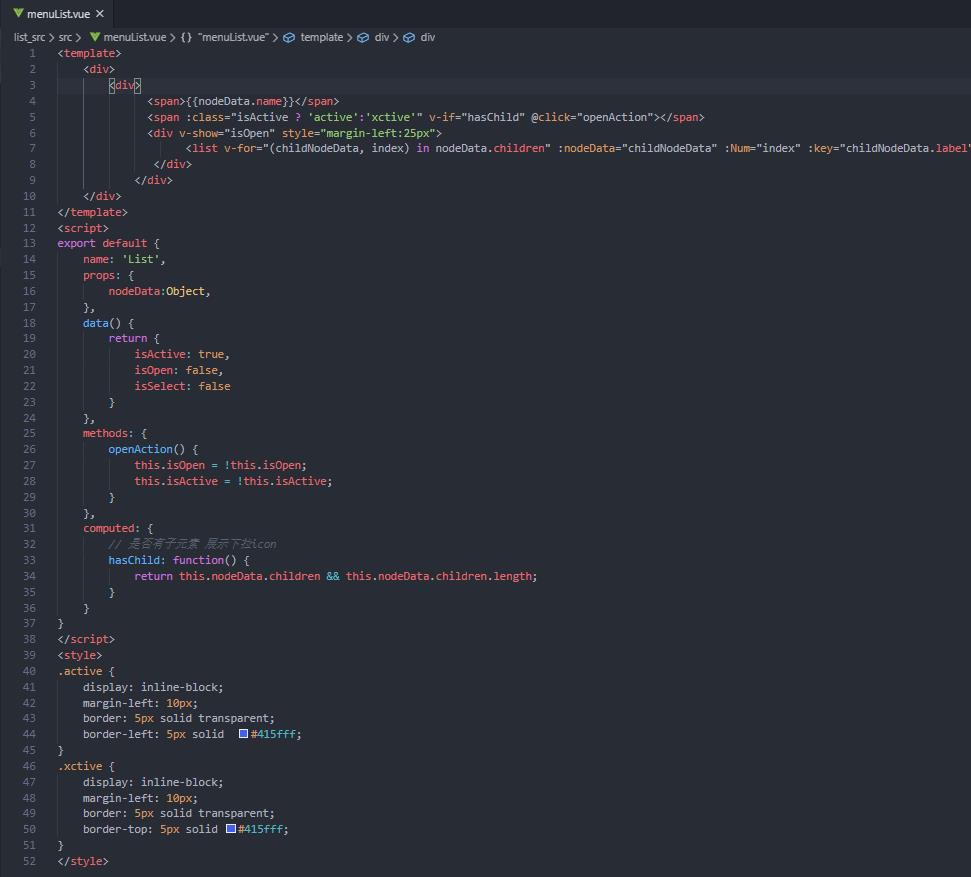Viewport: 971px width, 877px height.
Task: Open color picker swatch on border-top line
Action: click(230, 828)
